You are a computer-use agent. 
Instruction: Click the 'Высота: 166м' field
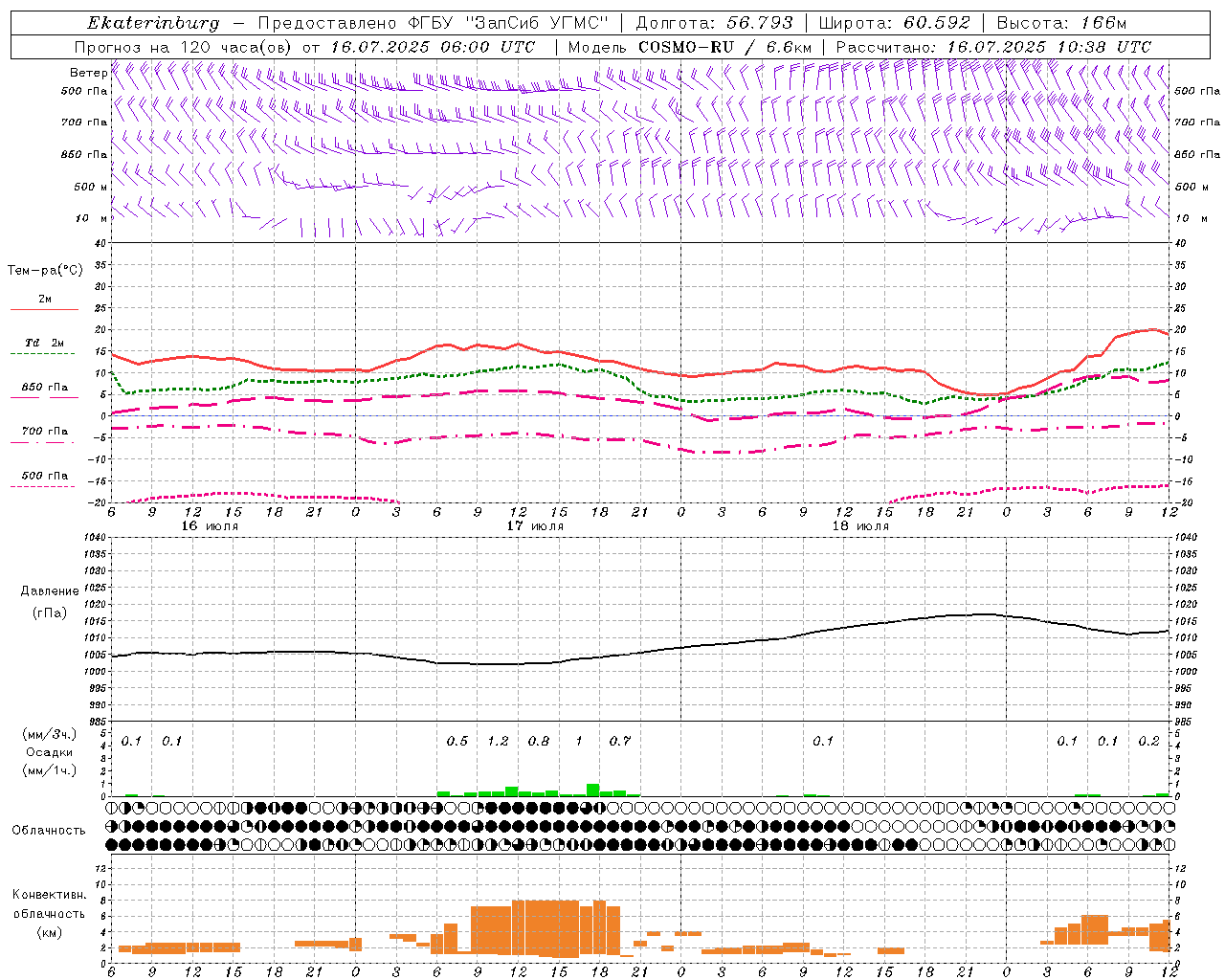click(x=1061, y=23)
